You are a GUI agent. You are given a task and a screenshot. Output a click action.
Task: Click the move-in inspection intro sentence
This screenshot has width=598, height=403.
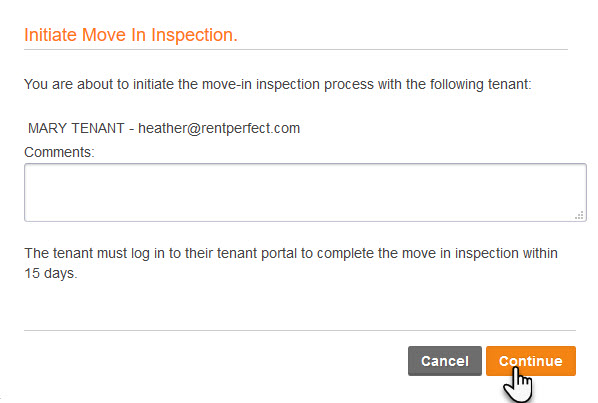click(x=278, y=84)
